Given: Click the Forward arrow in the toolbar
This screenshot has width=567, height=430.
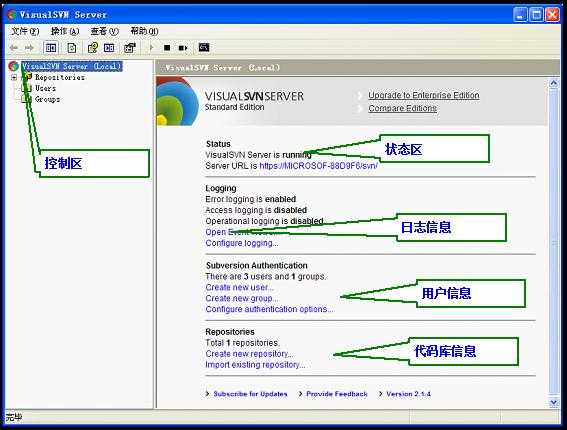Looking at the screenshot, I should pos(29,48).
